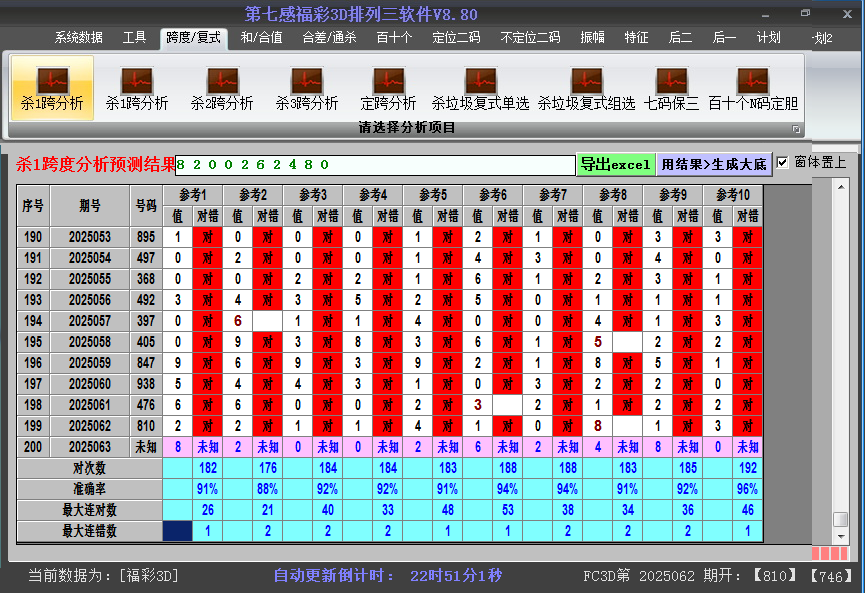The height and width of the screenshot is (593, 865).
Task: Click the 53 max streak cell
Action: 508,510
